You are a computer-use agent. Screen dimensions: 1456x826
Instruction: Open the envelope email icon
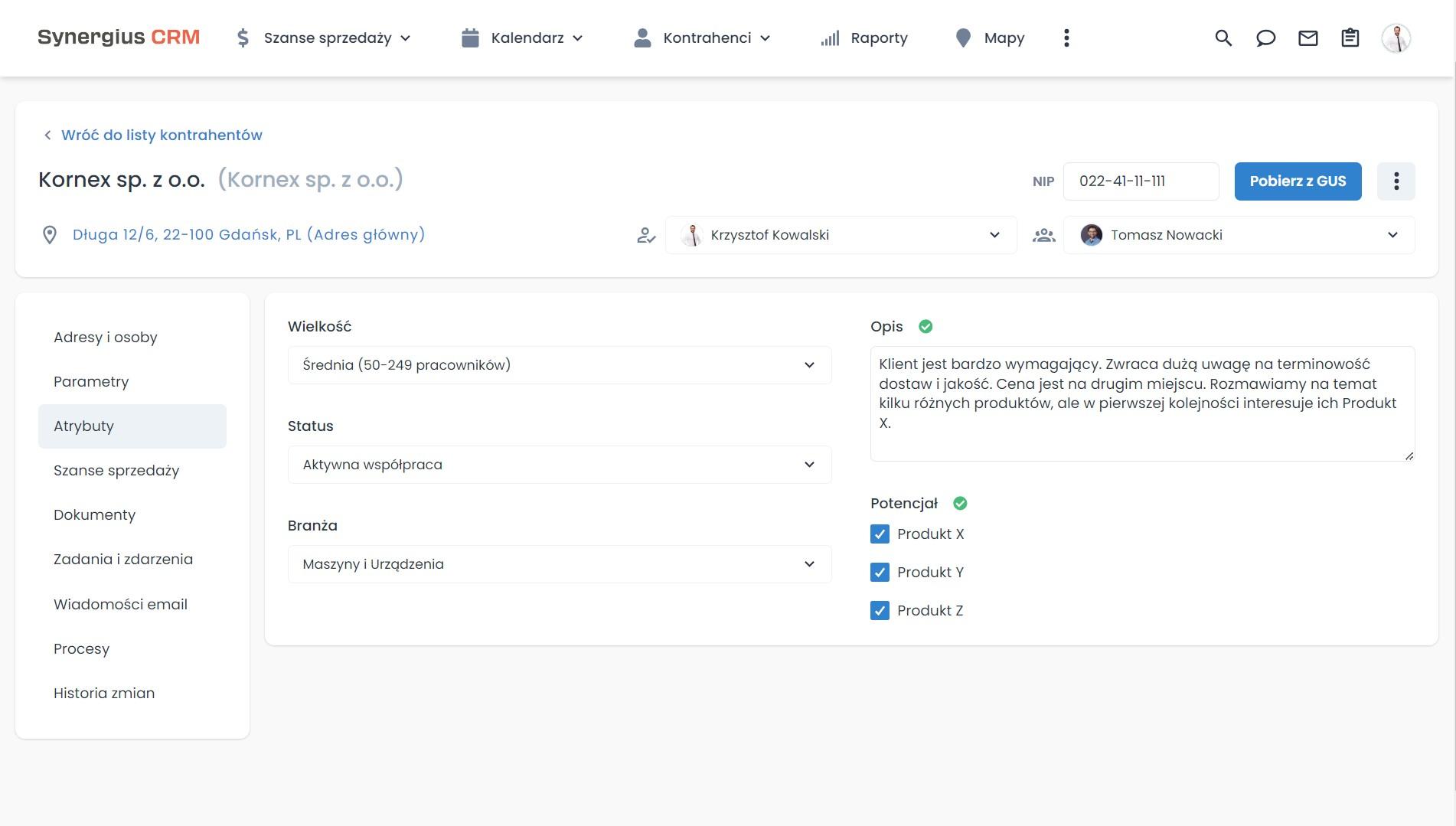(x=1308, y=38)
